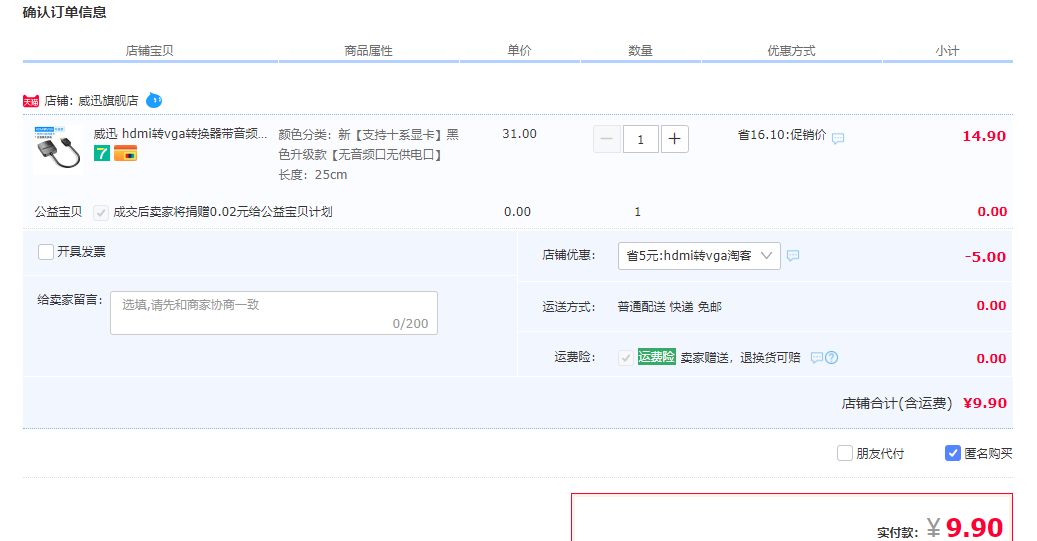This screenshot has width=1037, height=541.
Task: Increase the quantity with the plus button
Action: click(675, 139)
